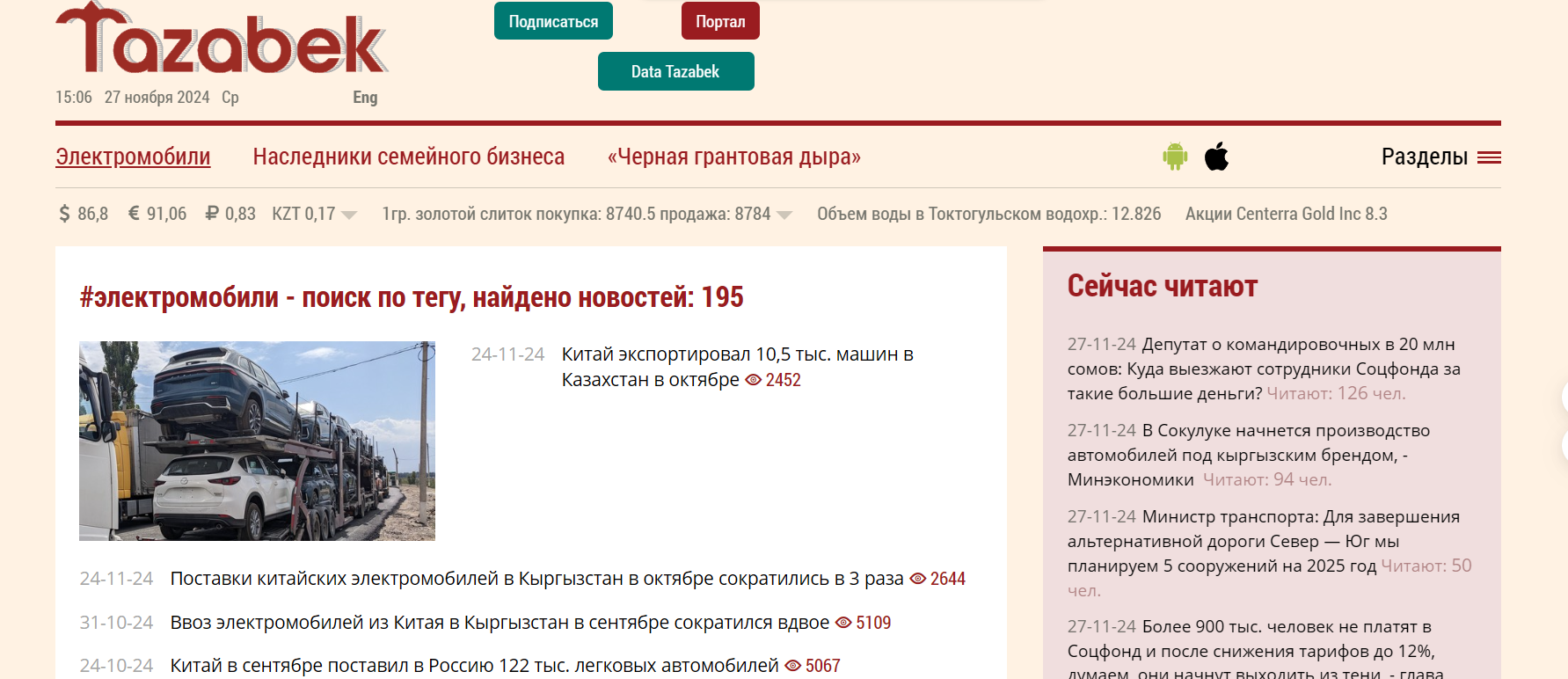1568x679 pixels.
Task: Open article Китай в сентябре поставил в Россию
Action: tap(474, 666)
